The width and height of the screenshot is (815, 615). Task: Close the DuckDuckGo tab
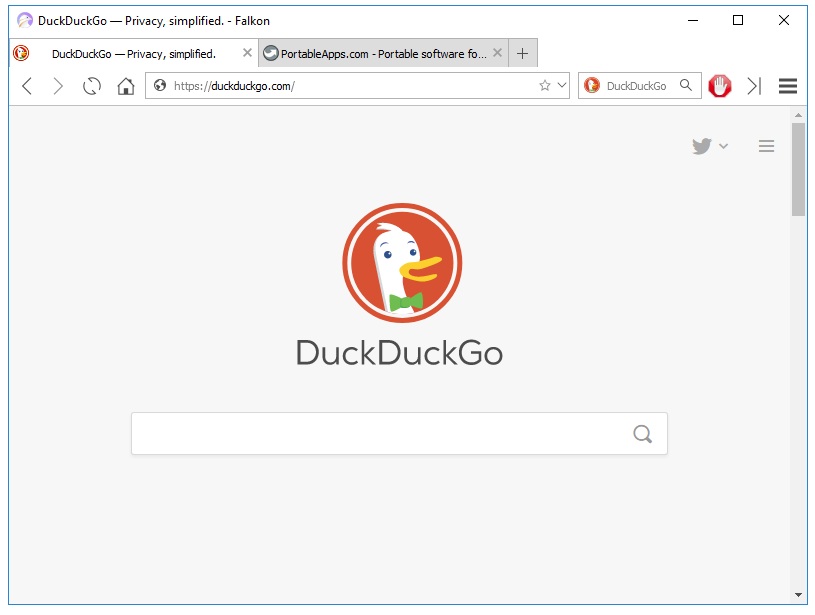[248, 53]
